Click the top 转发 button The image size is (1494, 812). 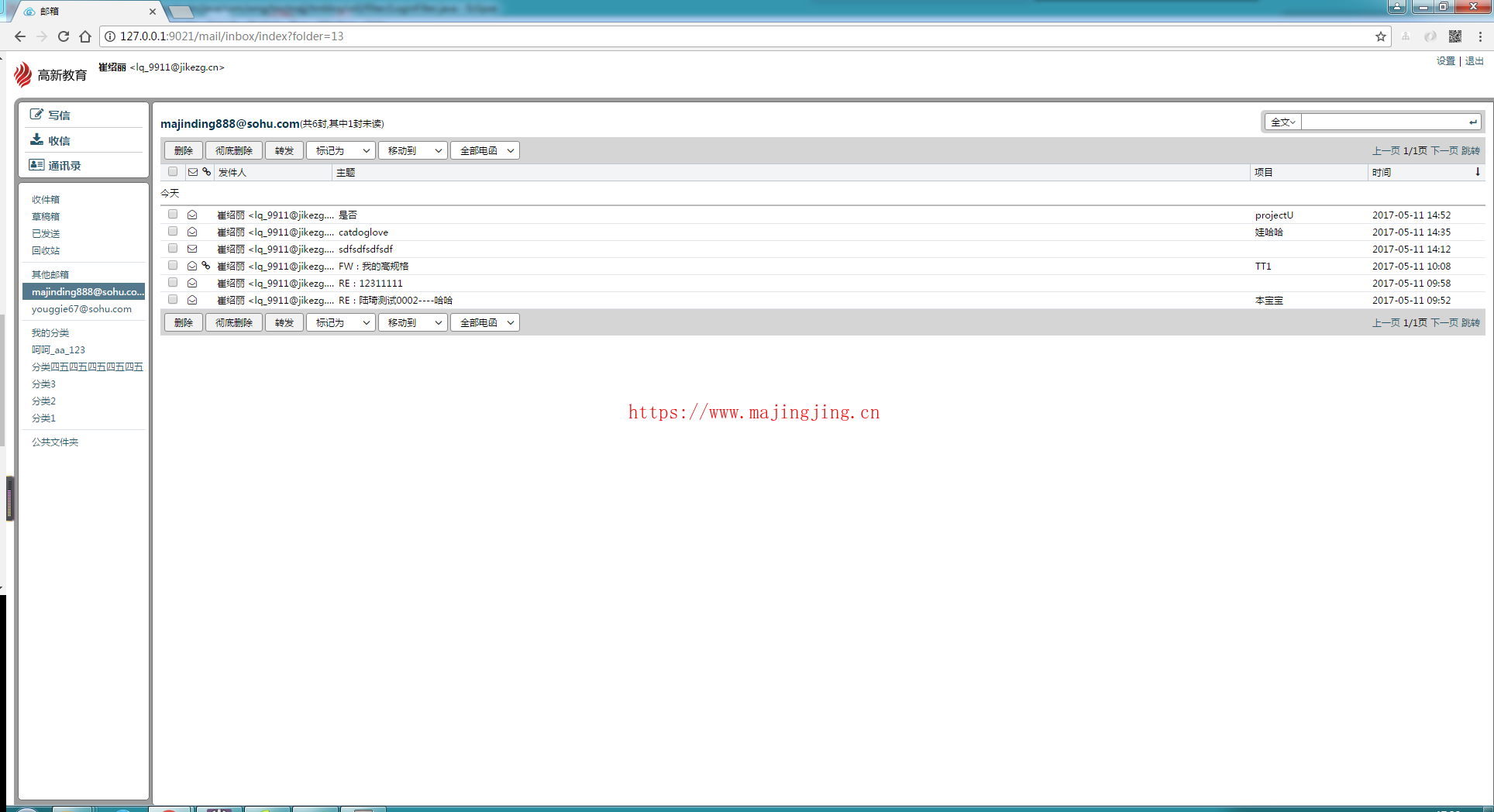pos(284,150)
